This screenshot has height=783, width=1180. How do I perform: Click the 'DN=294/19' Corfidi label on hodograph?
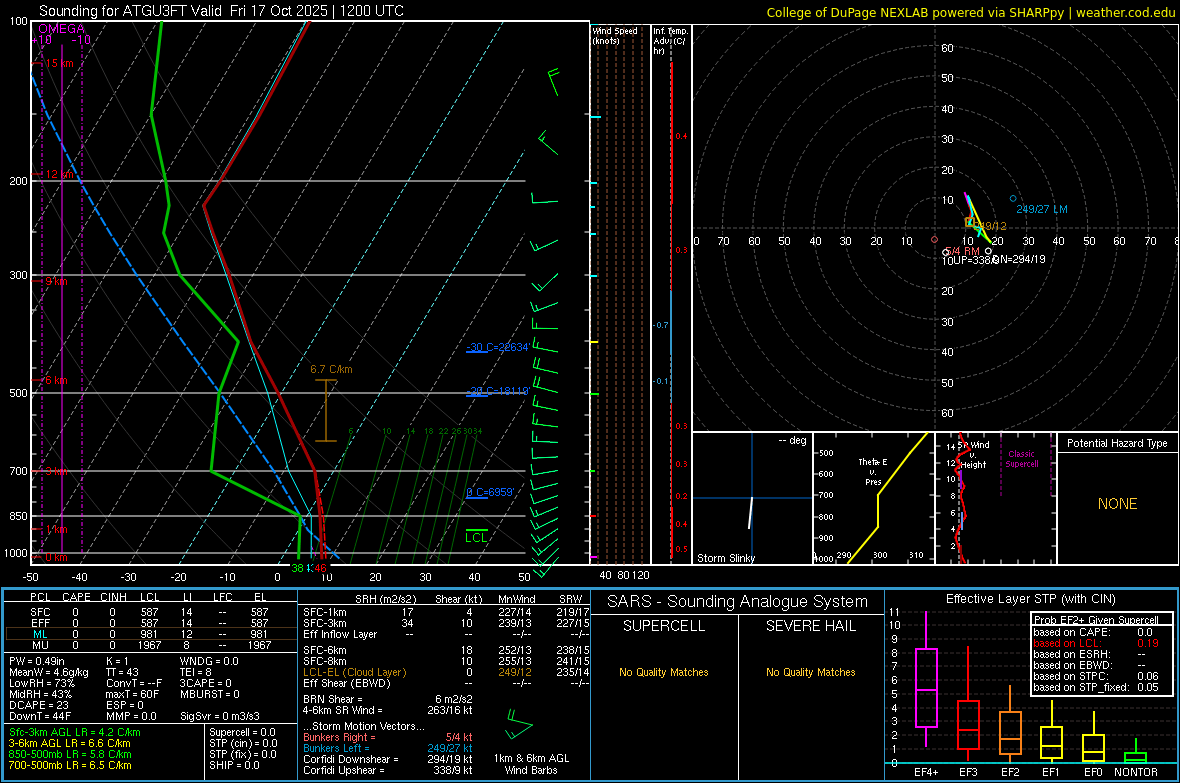coord(1017,259)
